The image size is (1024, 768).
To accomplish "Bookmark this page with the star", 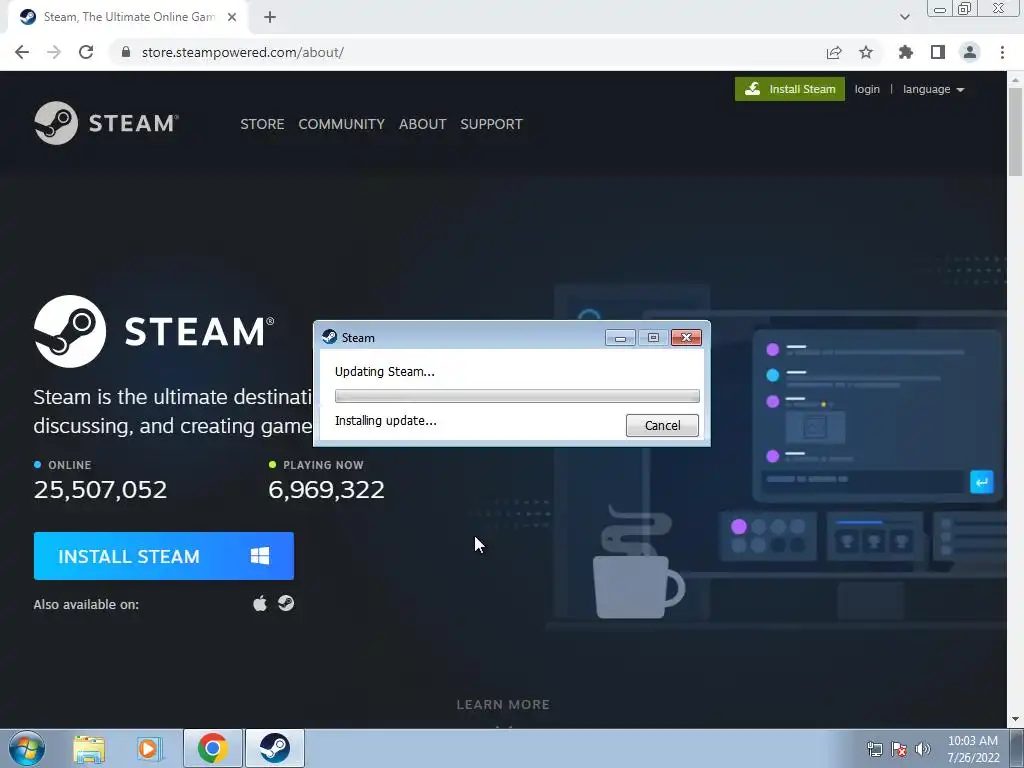I will point(866,52).
